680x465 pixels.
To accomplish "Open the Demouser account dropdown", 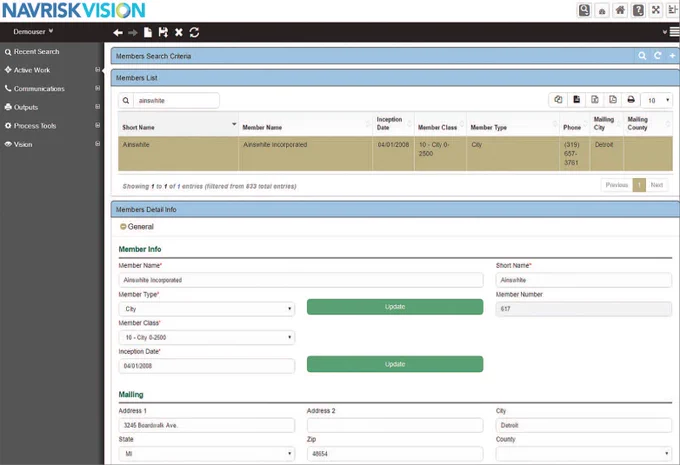I will 33,32.
